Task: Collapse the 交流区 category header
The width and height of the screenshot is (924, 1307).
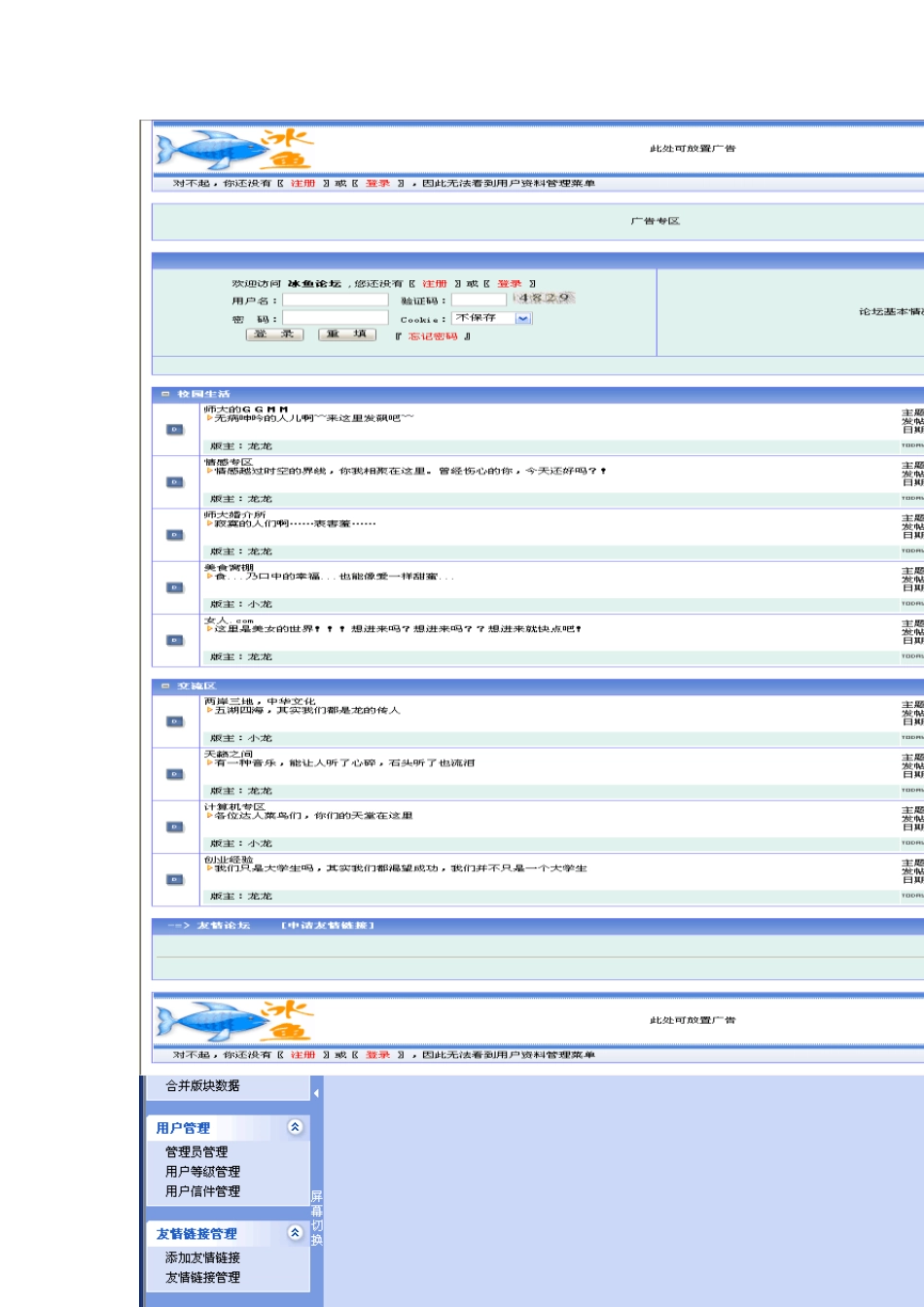Action: click(x=165, y=686)
